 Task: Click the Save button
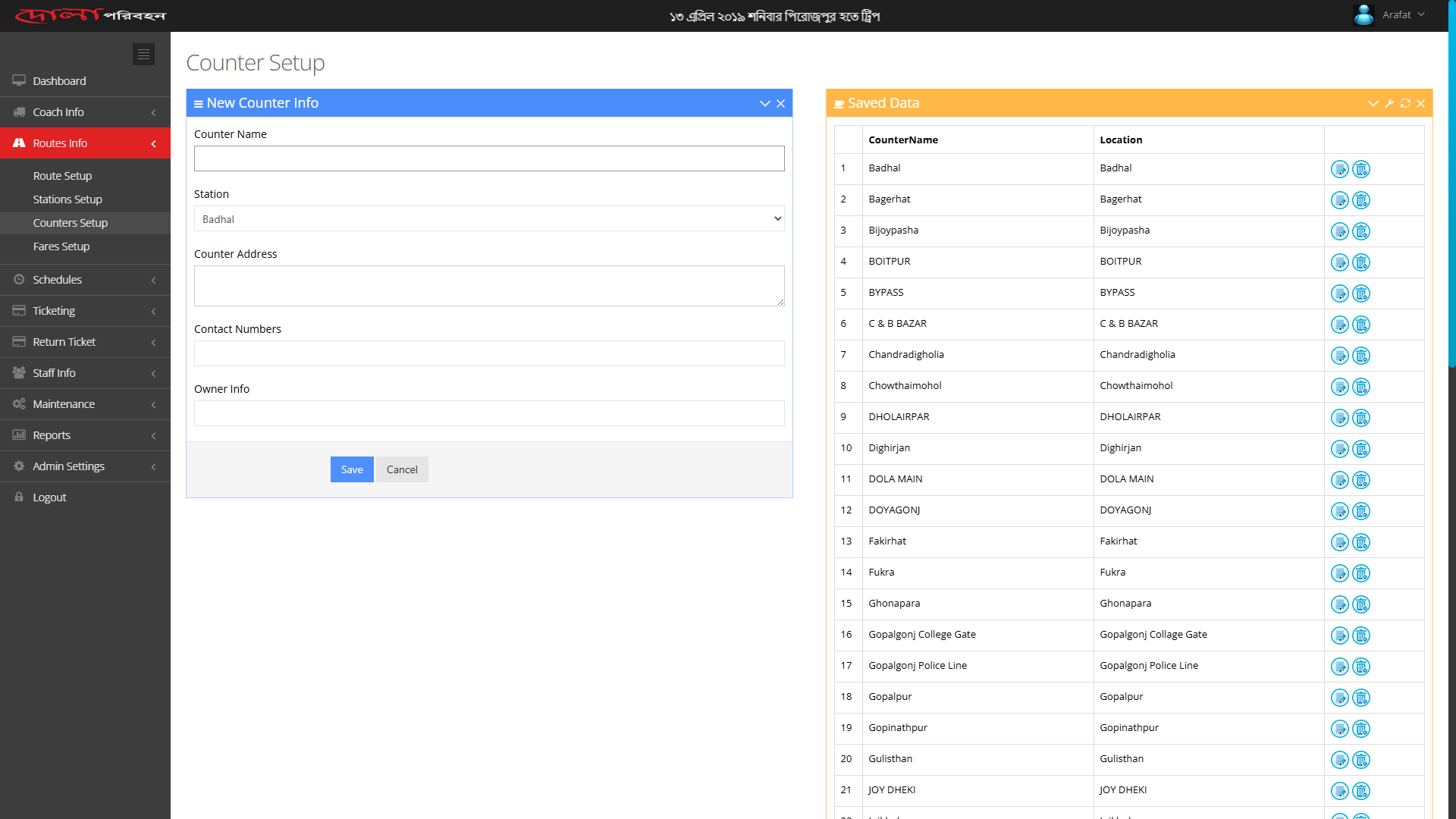[x=352, y=469]
